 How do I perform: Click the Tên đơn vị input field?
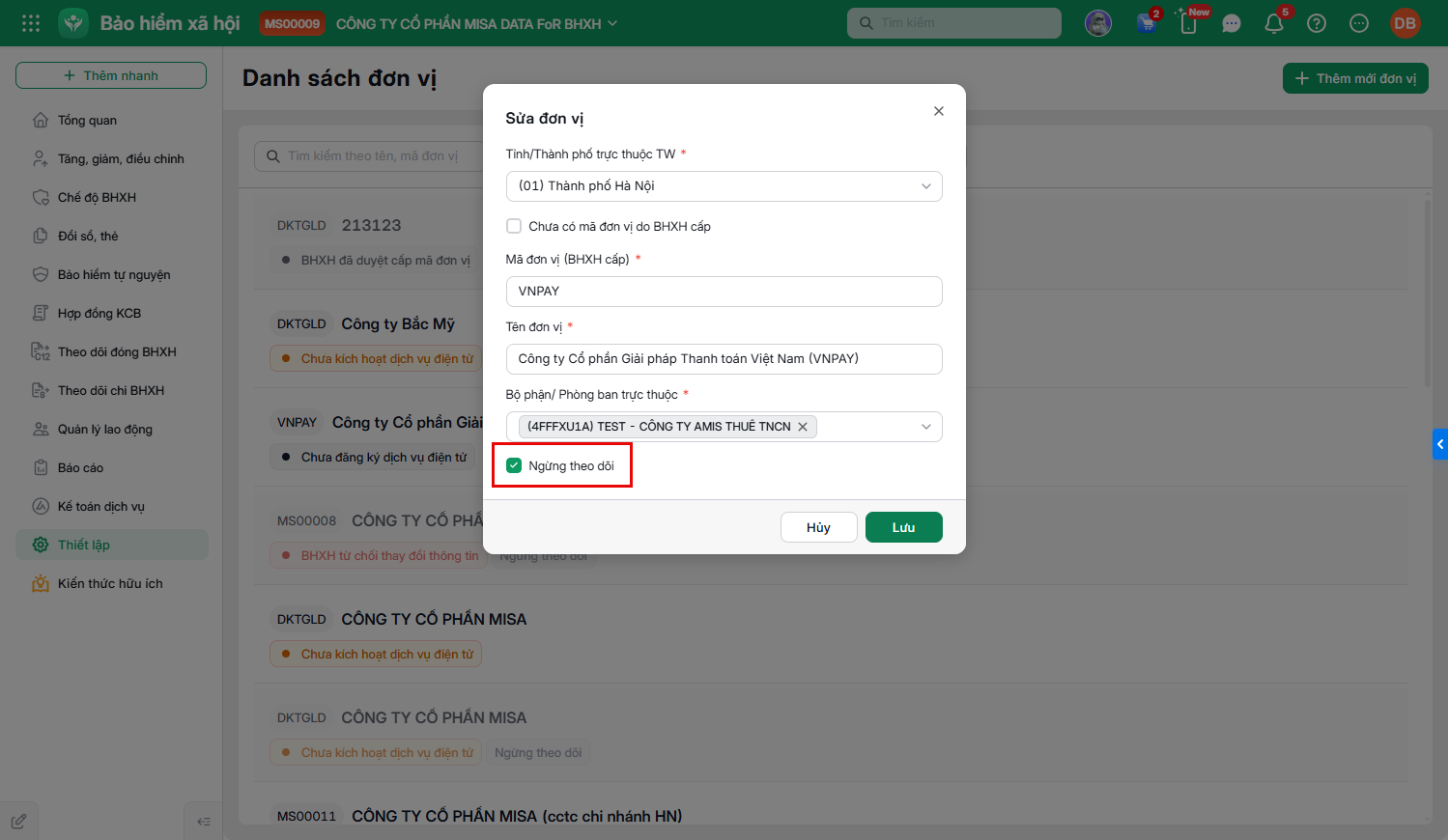coord(724,359)
